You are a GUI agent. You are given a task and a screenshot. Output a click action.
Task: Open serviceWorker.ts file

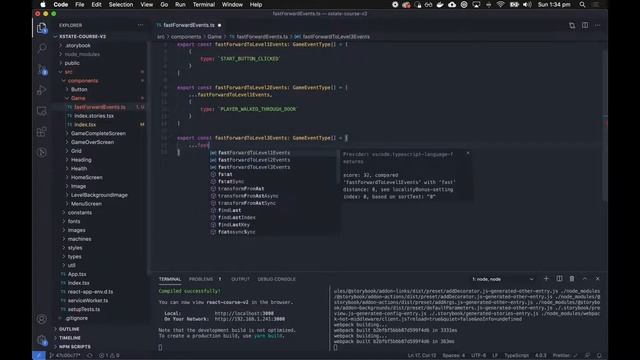click(x=88, y=300)
